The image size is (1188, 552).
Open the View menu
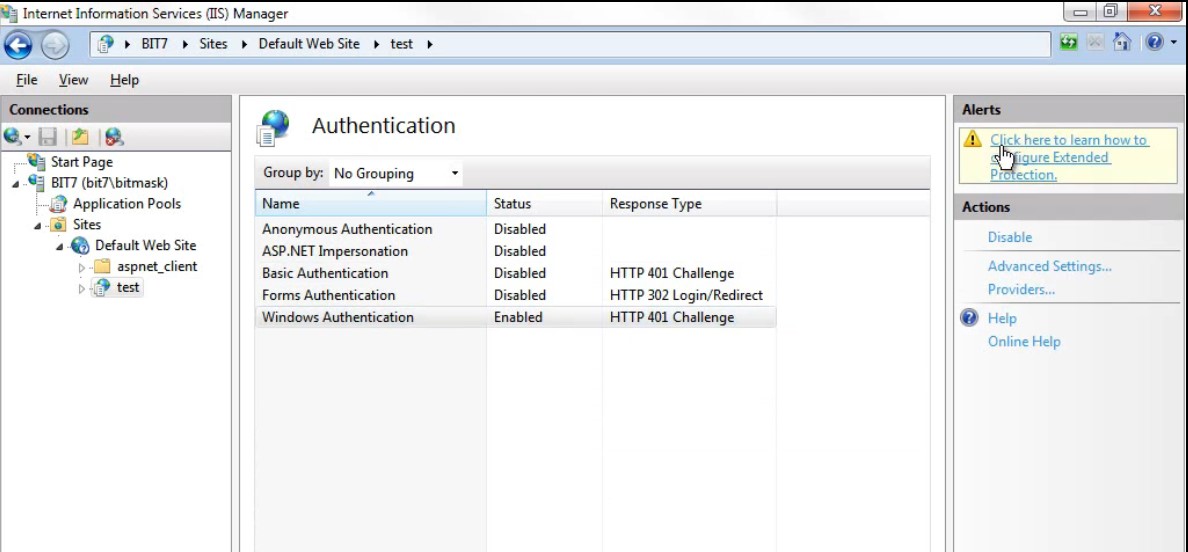(73, 80)
